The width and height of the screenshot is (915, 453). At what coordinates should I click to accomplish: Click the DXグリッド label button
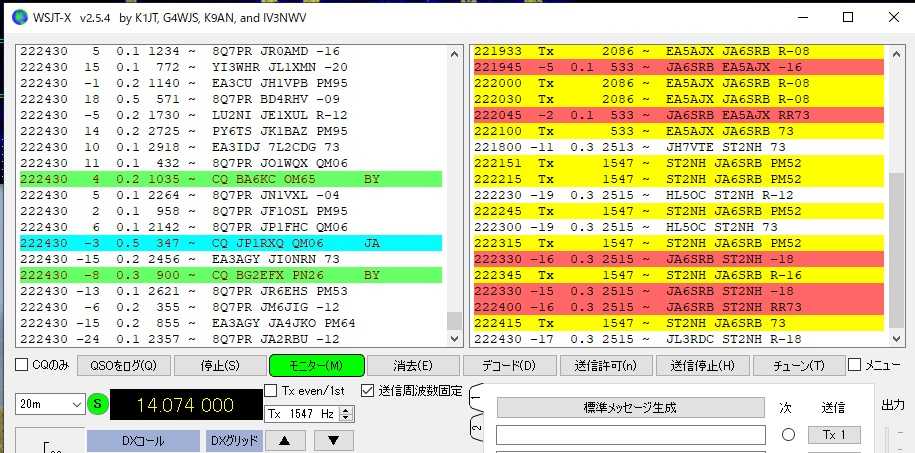(x=235, y=441)
